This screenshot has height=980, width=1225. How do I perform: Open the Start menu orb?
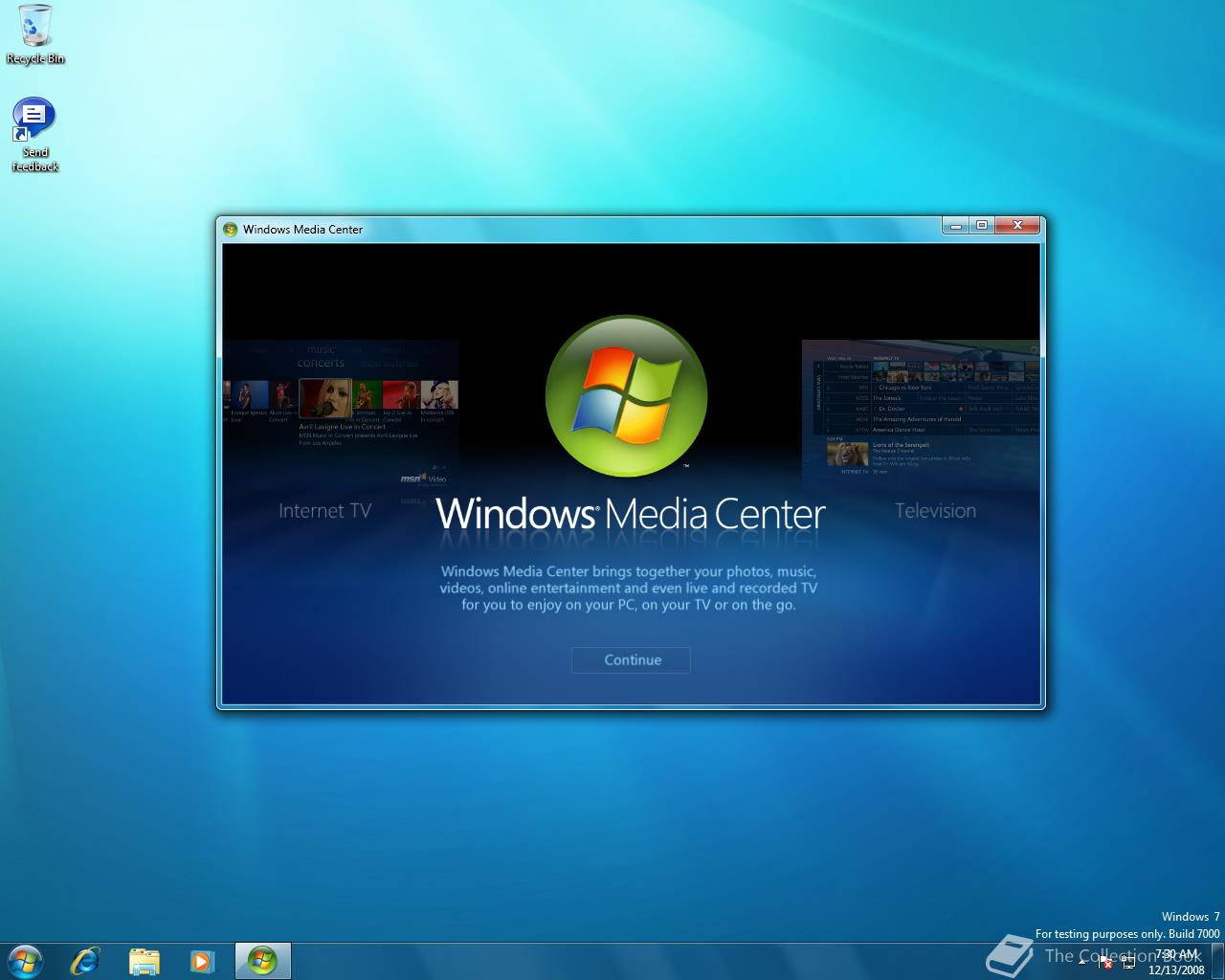click(25, 960)
